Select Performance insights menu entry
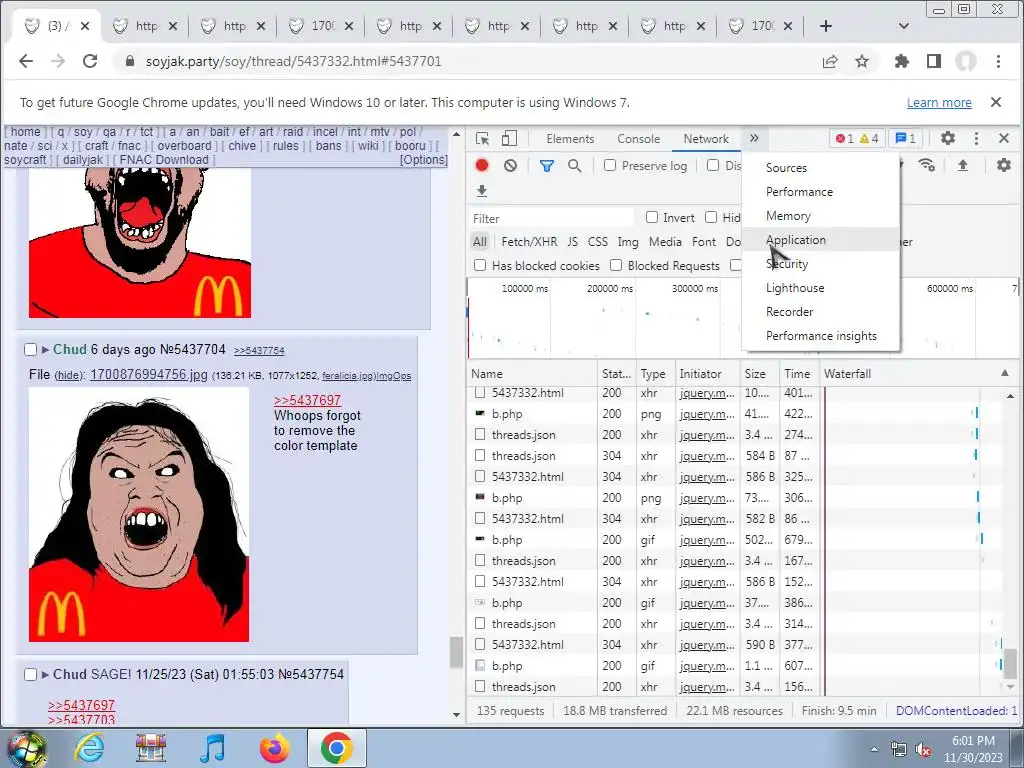 point(821,336)
